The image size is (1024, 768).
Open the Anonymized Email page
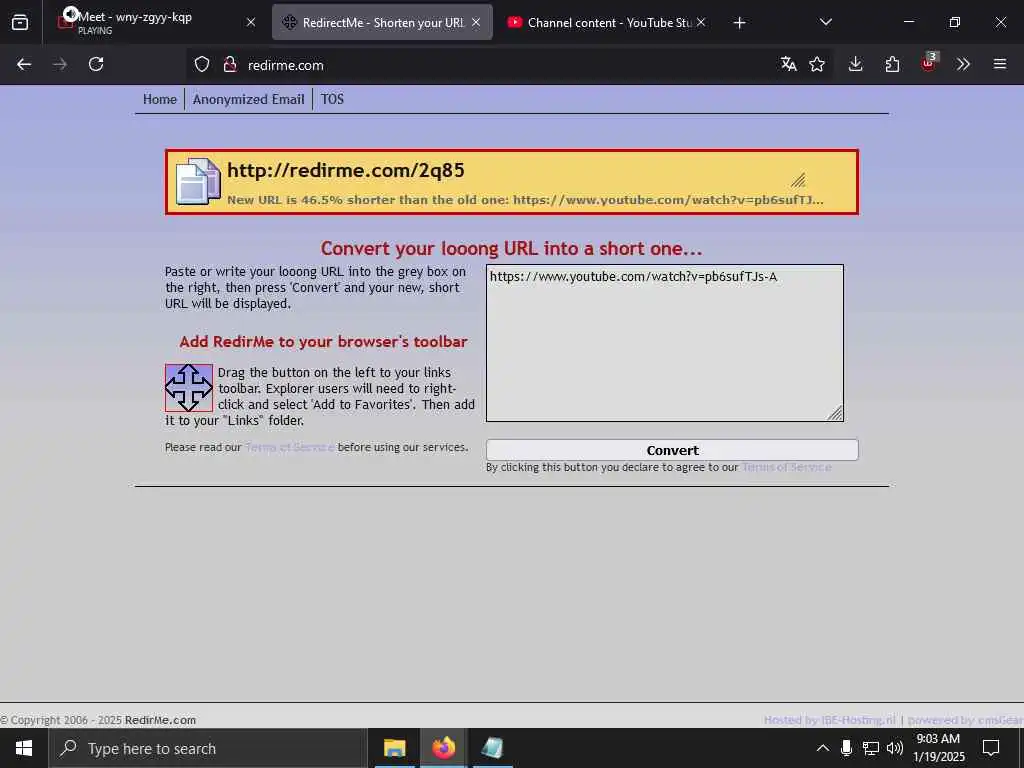coord(248,99)
